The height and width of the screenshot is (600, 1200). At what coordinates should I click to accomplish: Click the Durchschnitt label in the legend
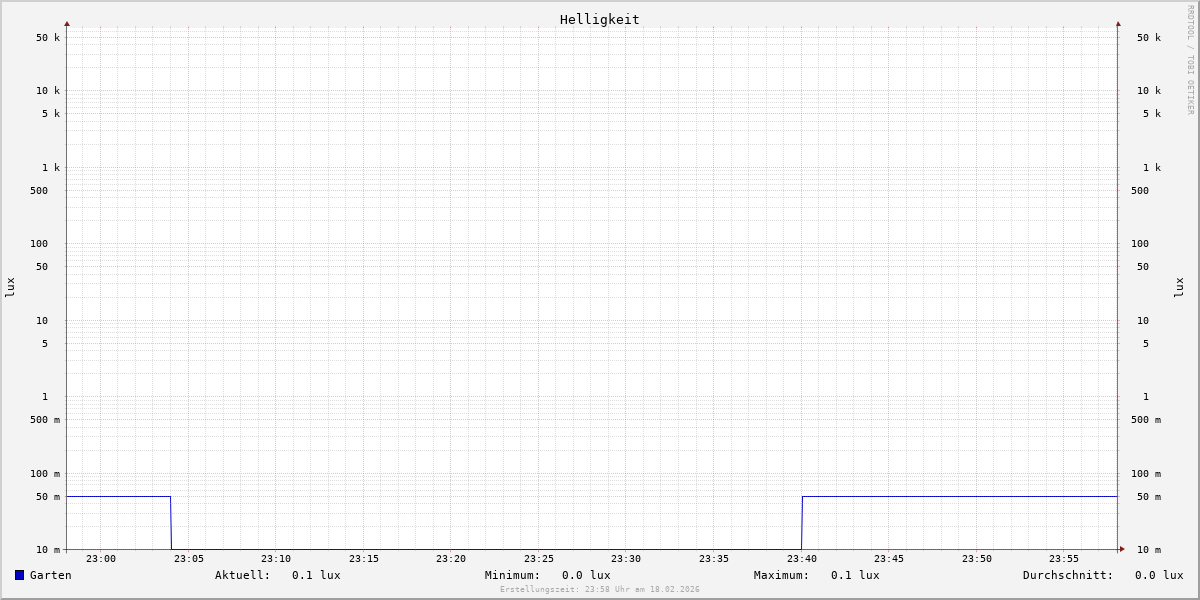(x=1068, y=575)
